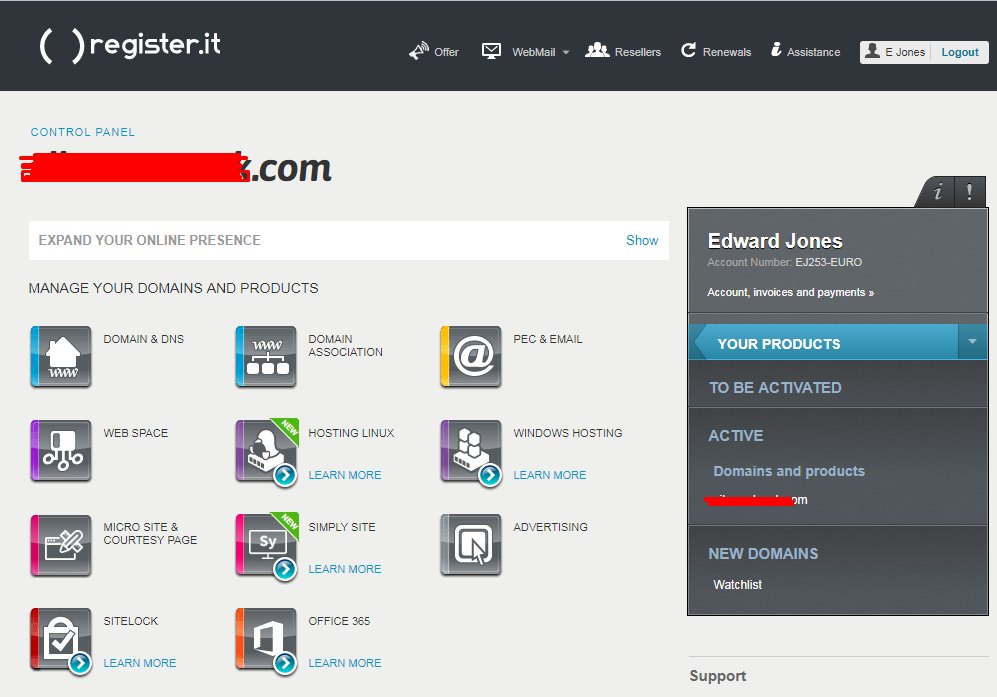The width and height of the screenshot is (997, 697).
Task: Expand the WebMail dropdown arrow
Action: [x=566, y=53]
